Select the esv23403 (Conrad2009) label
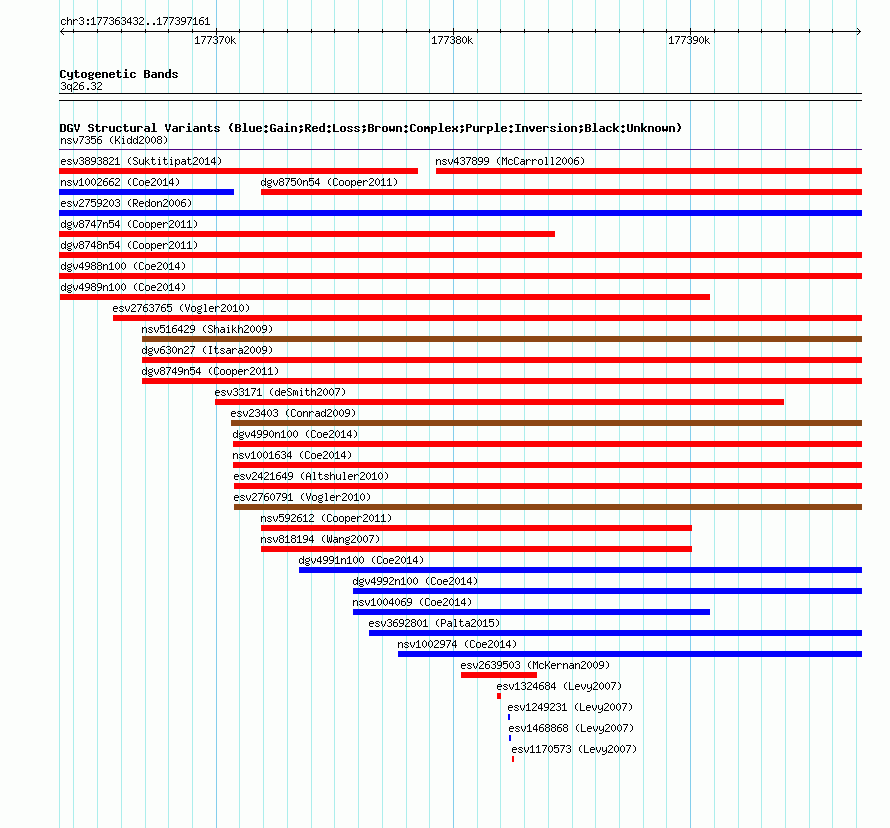890x828 pixels. click(293, 413)
